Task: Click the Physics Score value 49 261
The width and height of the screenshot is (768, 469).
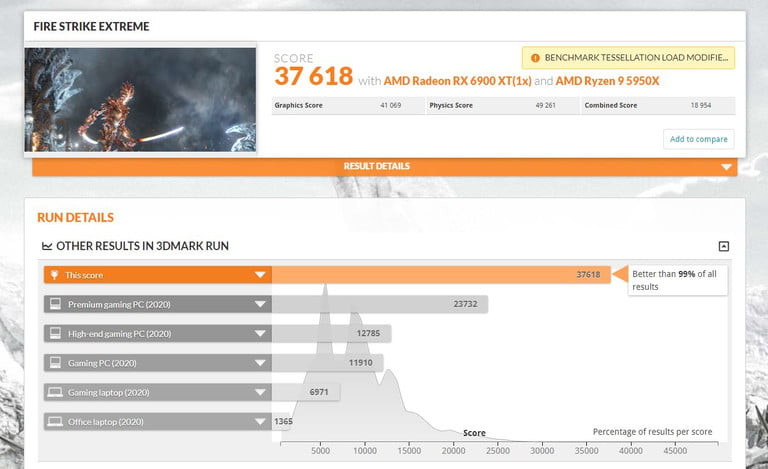Action: (x=545, y=105)
